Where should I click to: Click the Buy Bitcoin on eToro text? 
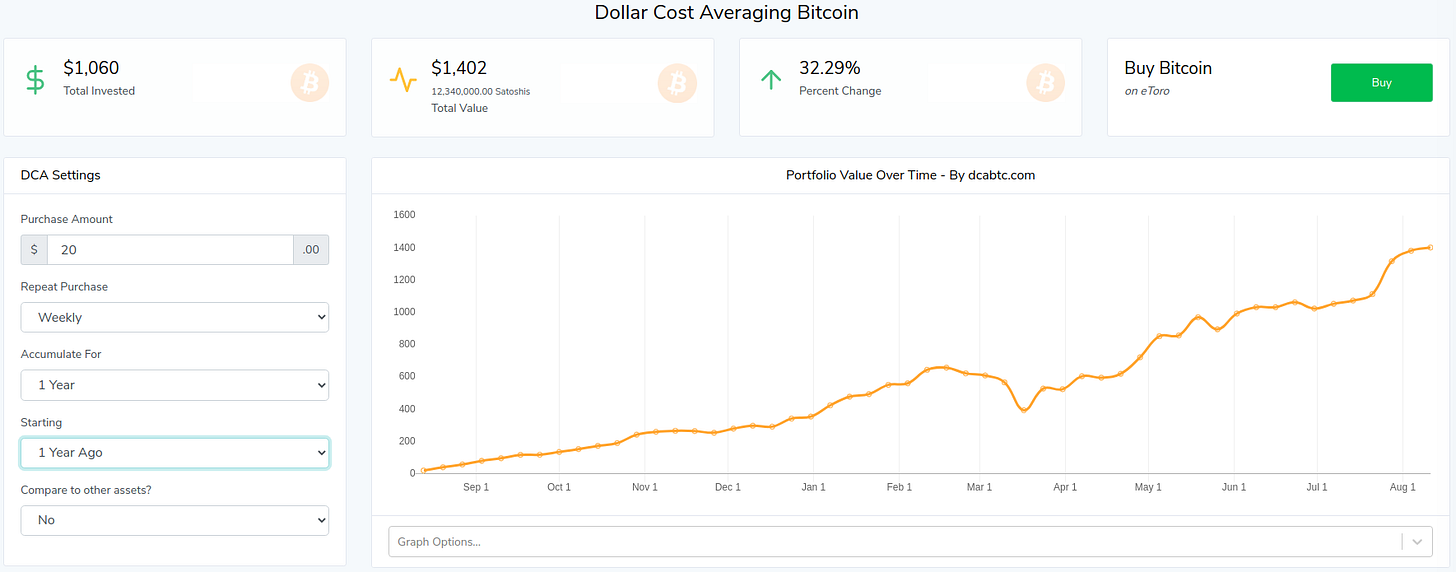pos(1168,78)
